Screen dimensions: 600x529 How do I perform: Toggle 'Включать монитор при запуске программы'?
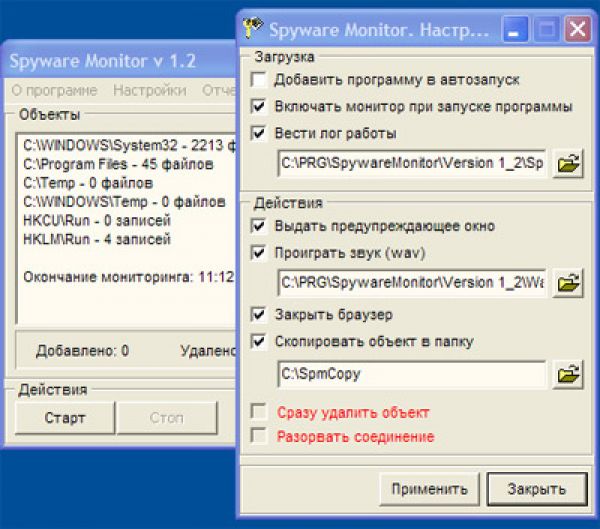tap(259, 106)
